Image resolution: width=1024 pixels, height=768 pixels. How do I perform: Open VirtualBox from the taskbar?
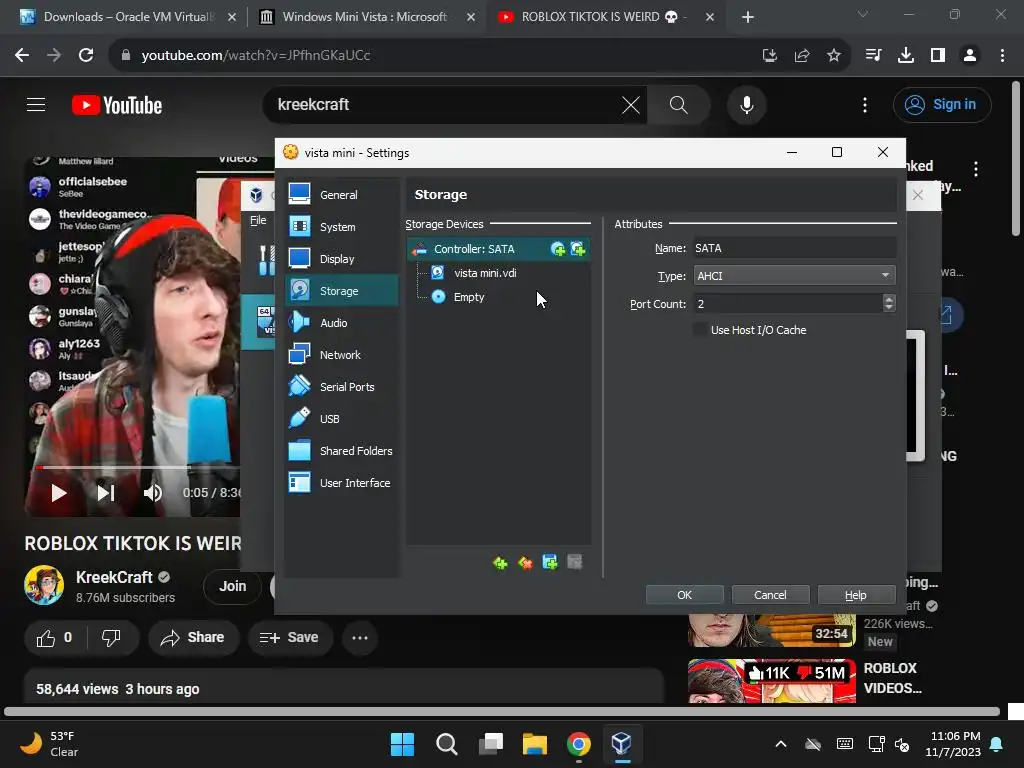[x=621, y=744]
